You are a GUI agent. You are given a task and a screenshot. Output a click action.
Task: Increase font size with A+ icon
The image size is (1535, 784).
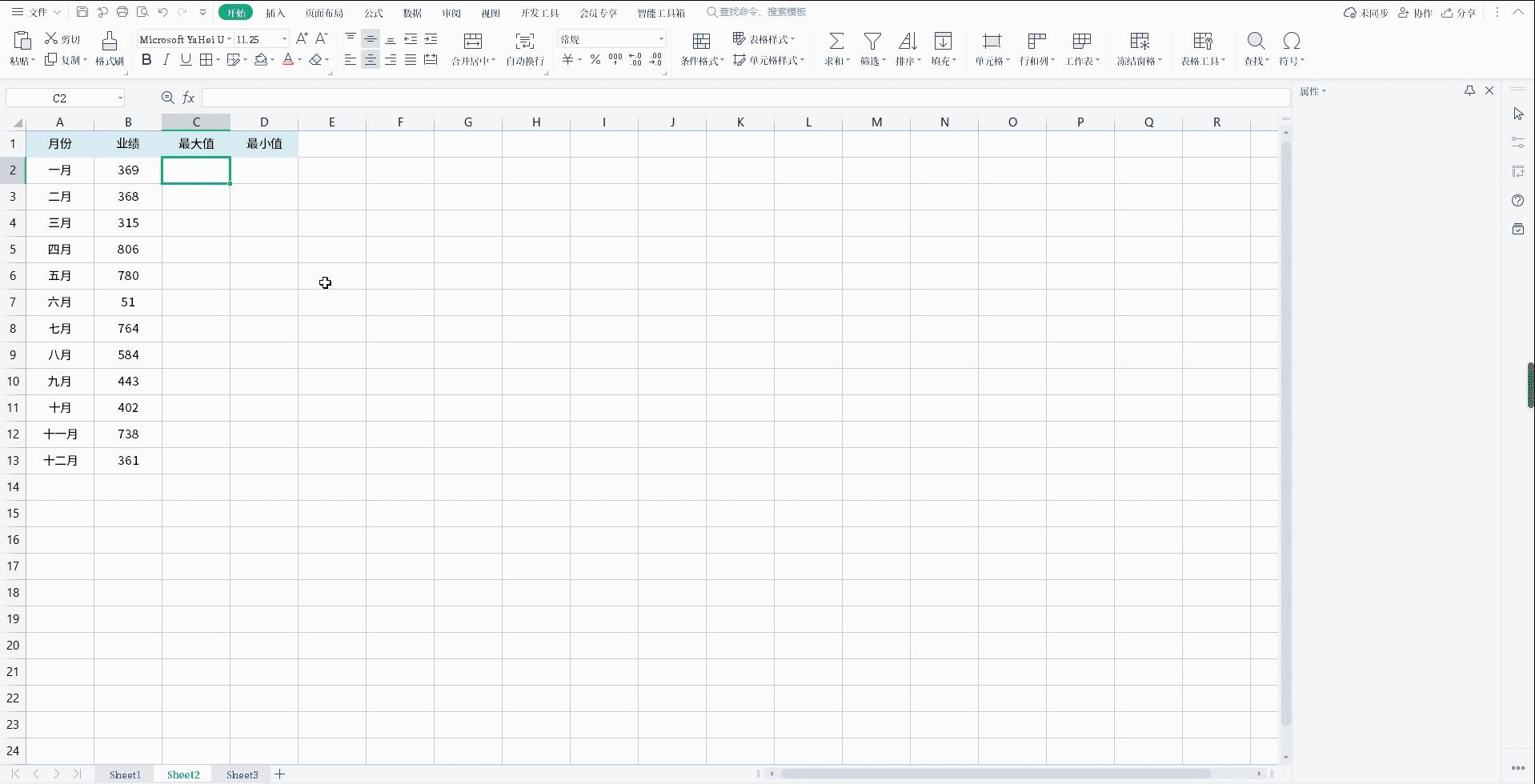(x=302, y=38)
